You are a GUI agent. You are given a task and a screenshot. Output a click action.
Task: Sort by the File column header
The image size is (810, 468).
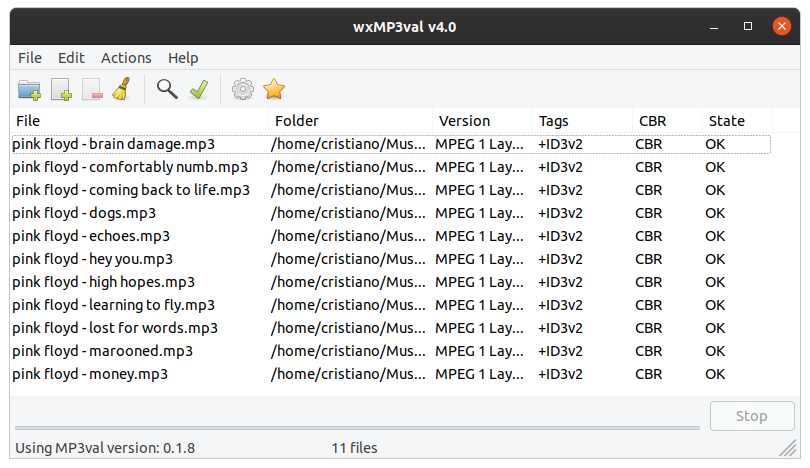(x=139, y=121)
